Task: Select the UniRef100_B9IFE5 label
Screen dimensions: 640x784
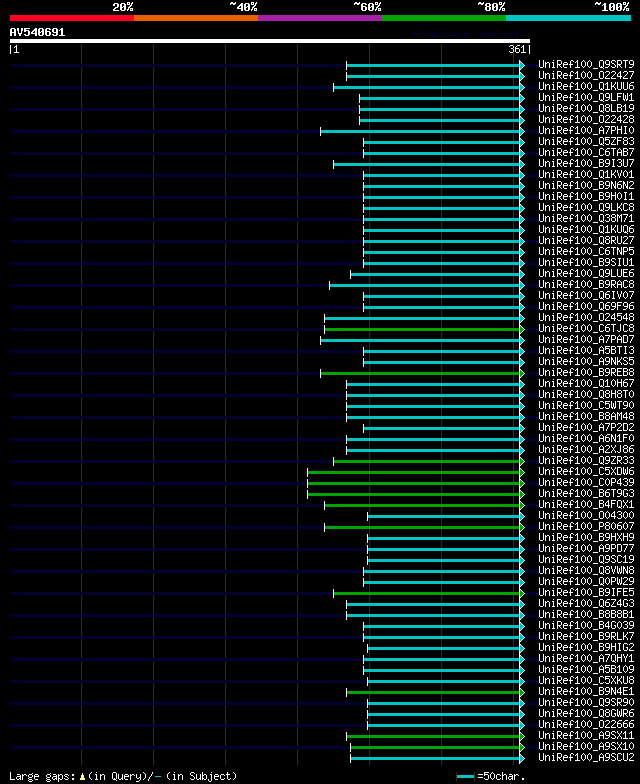Action: 586,592
